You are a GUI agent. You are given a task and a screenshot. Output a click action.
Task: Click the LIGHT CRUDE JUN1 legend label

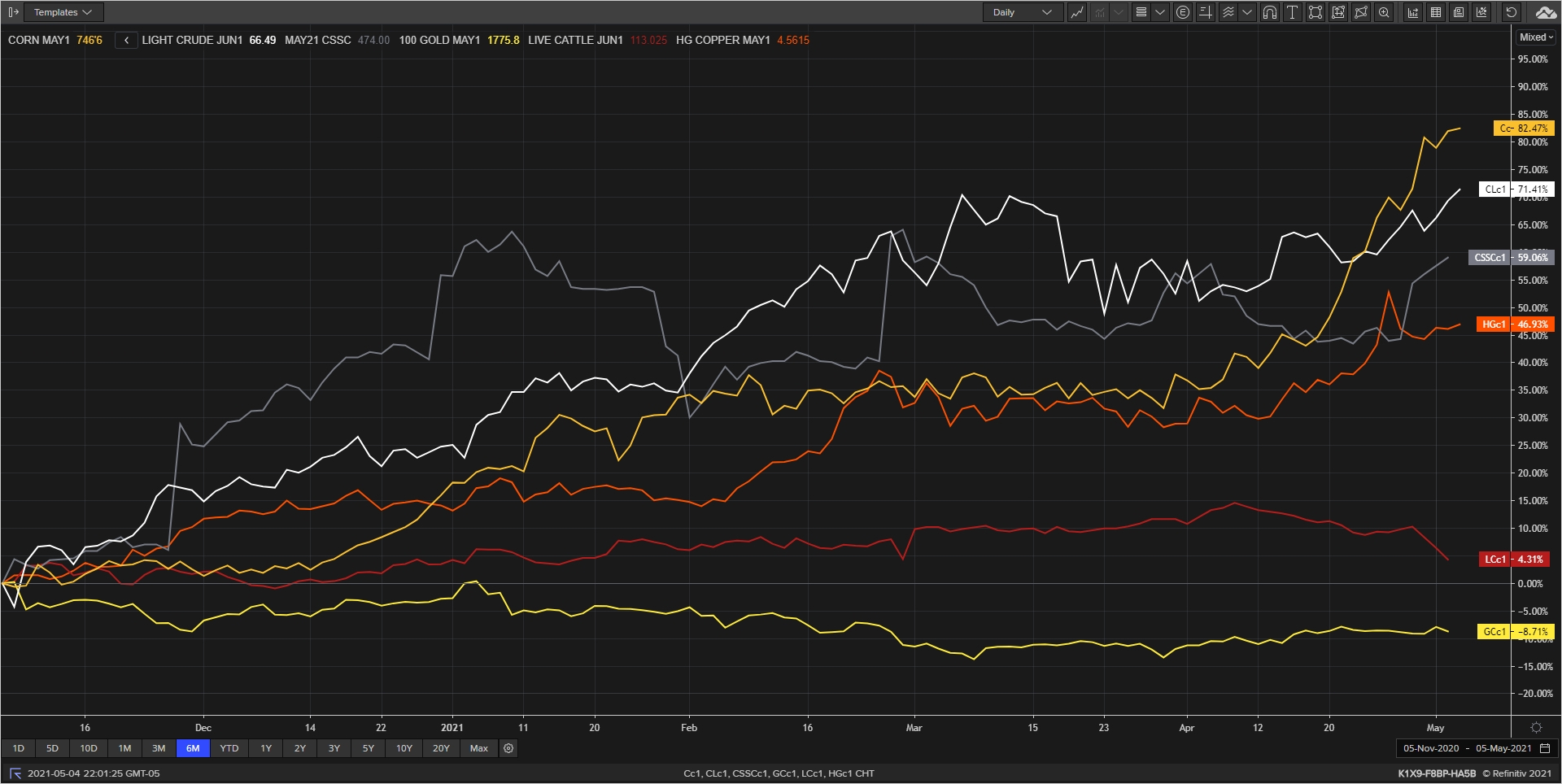point(192,40)
